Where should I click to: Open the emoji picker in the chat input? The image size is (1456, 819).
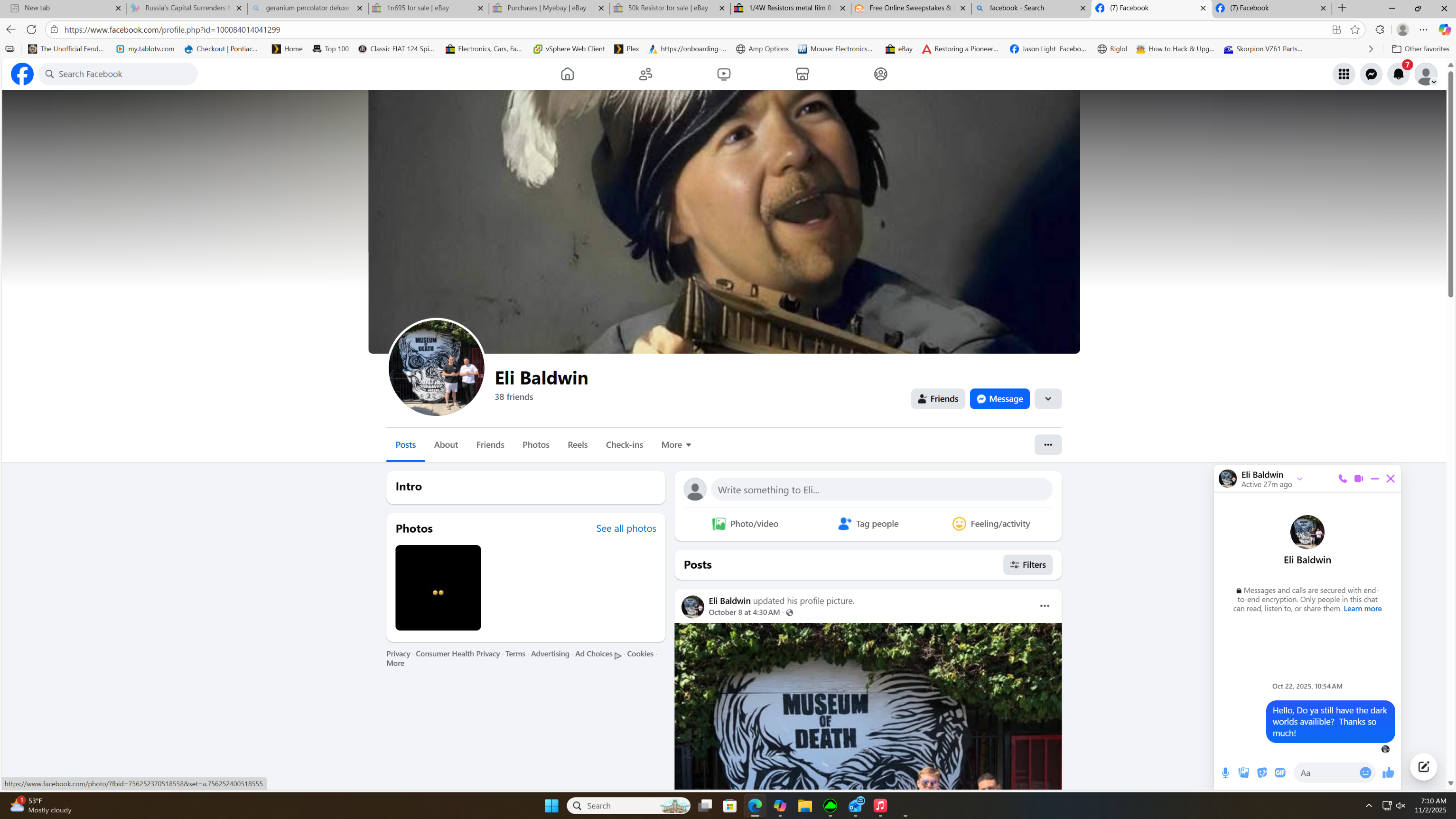[1366, 772]
